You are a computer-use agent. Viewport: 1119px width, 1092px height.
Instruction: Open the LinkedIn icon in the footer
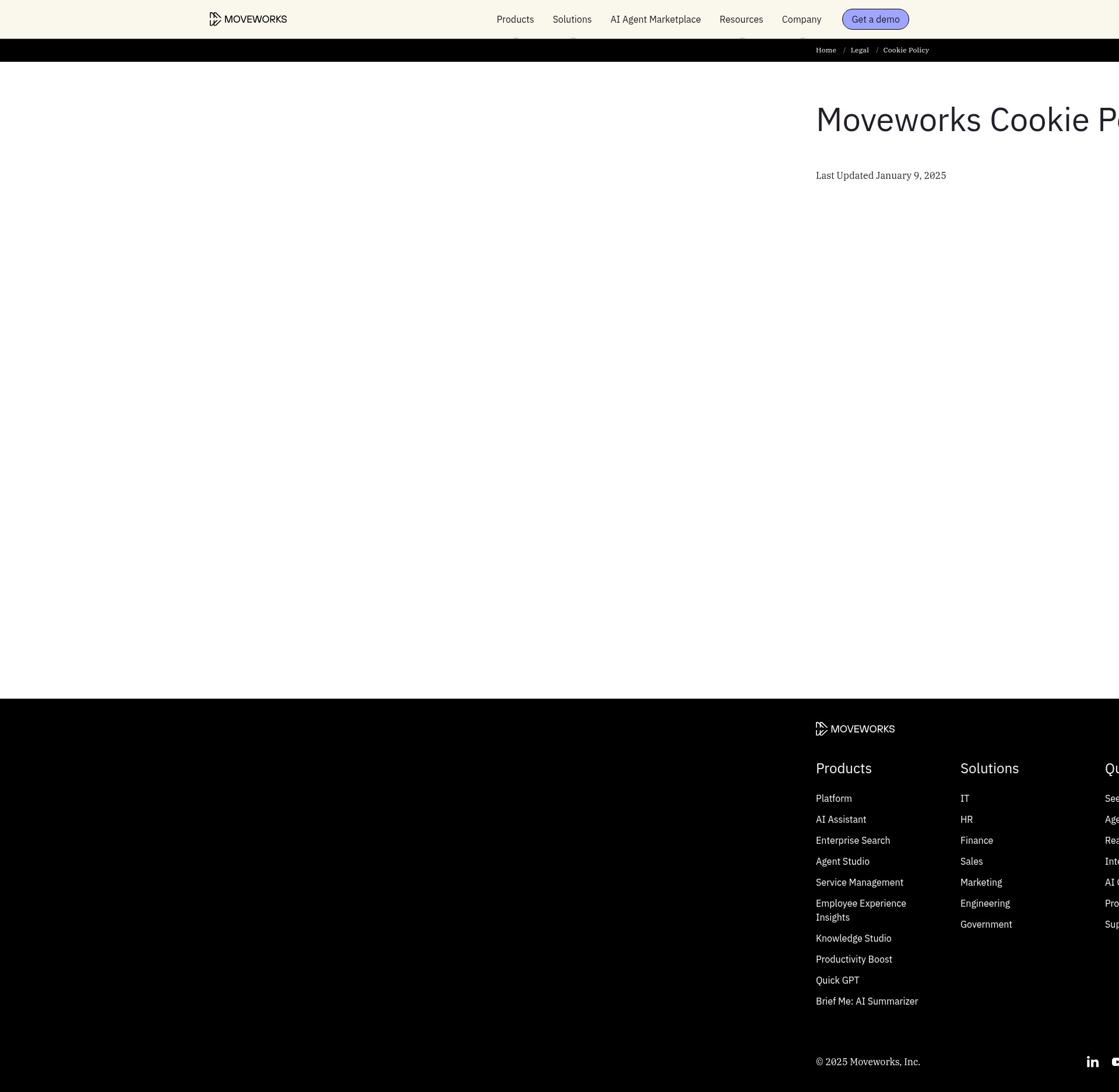[1093, 1062]
